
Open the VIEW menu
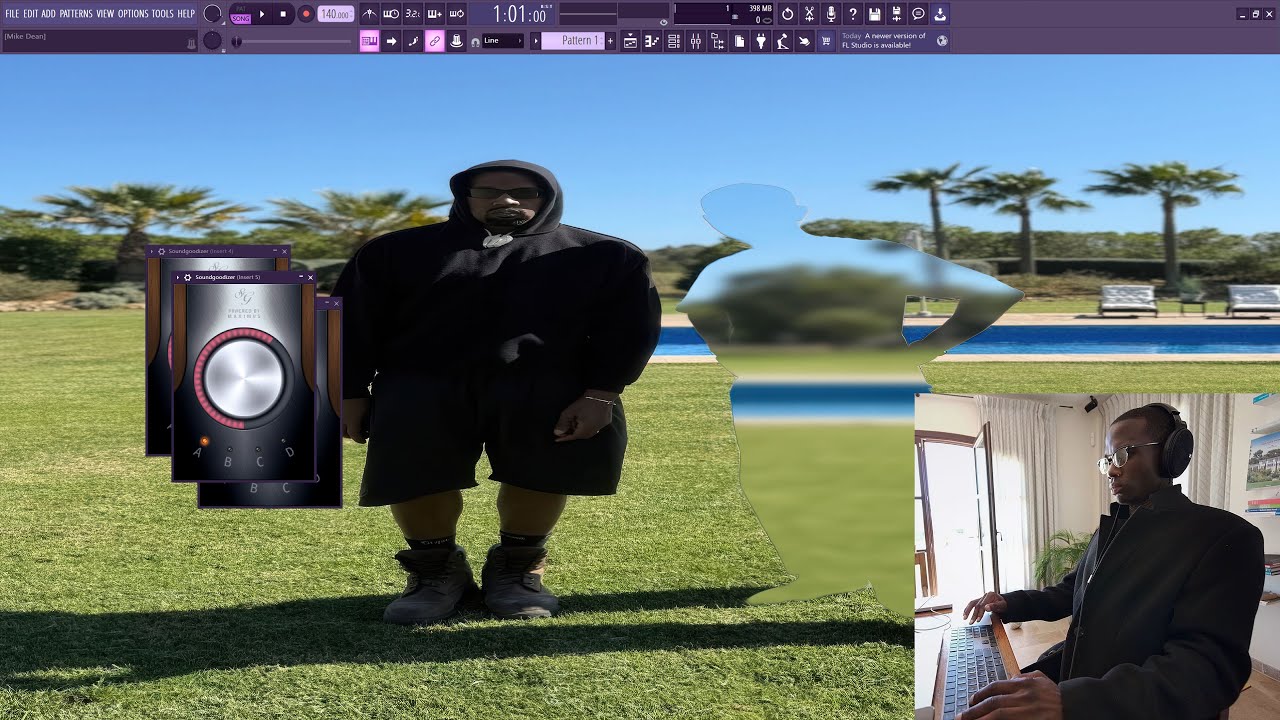tap(105, 14)
